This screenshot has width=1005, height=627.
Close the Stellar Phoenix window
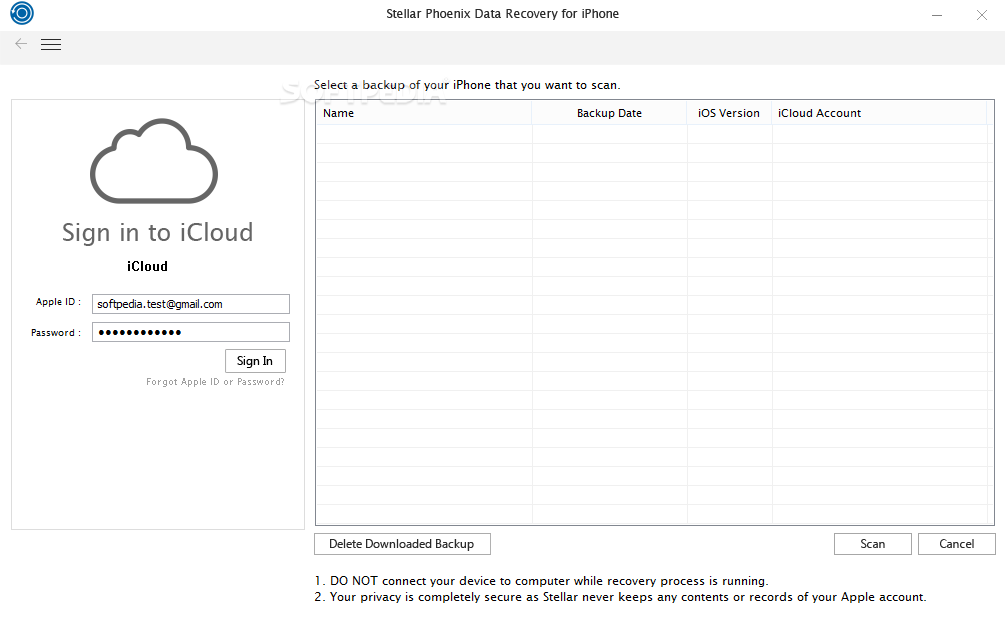(981, 15)
